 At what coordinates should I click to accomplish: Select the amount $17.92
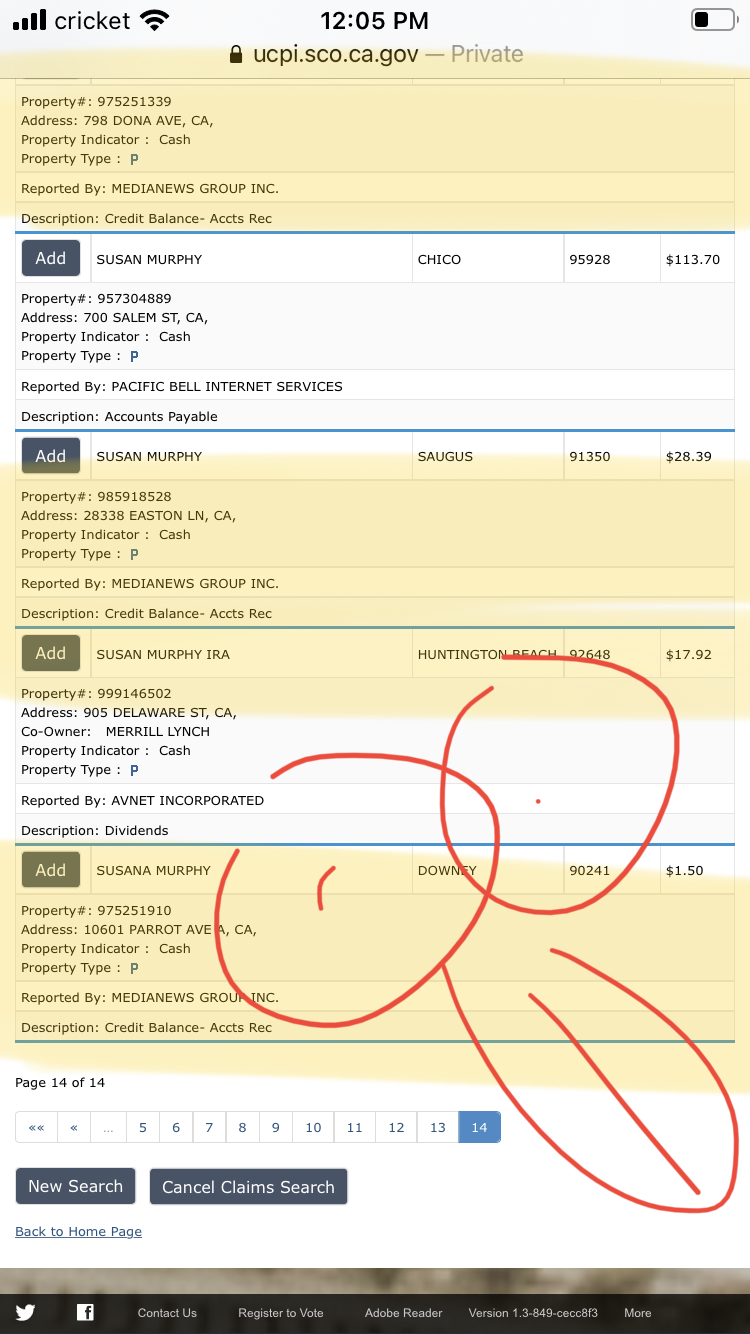(689, 654)
